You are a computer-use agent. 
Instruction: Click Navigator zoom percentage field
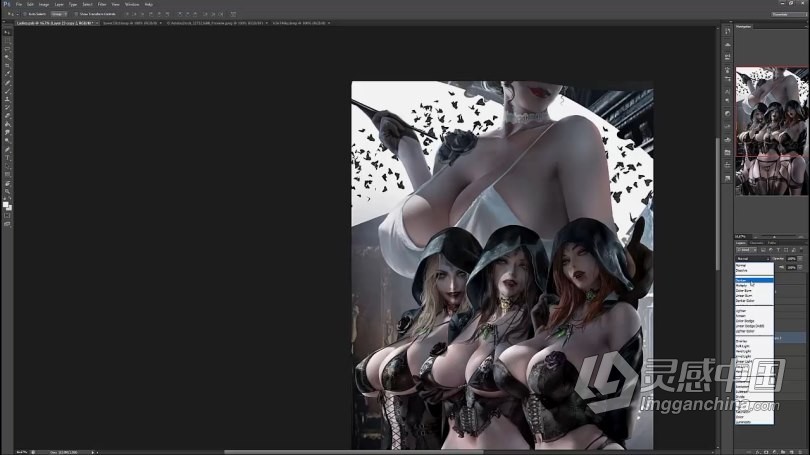(x=741, y=237)
